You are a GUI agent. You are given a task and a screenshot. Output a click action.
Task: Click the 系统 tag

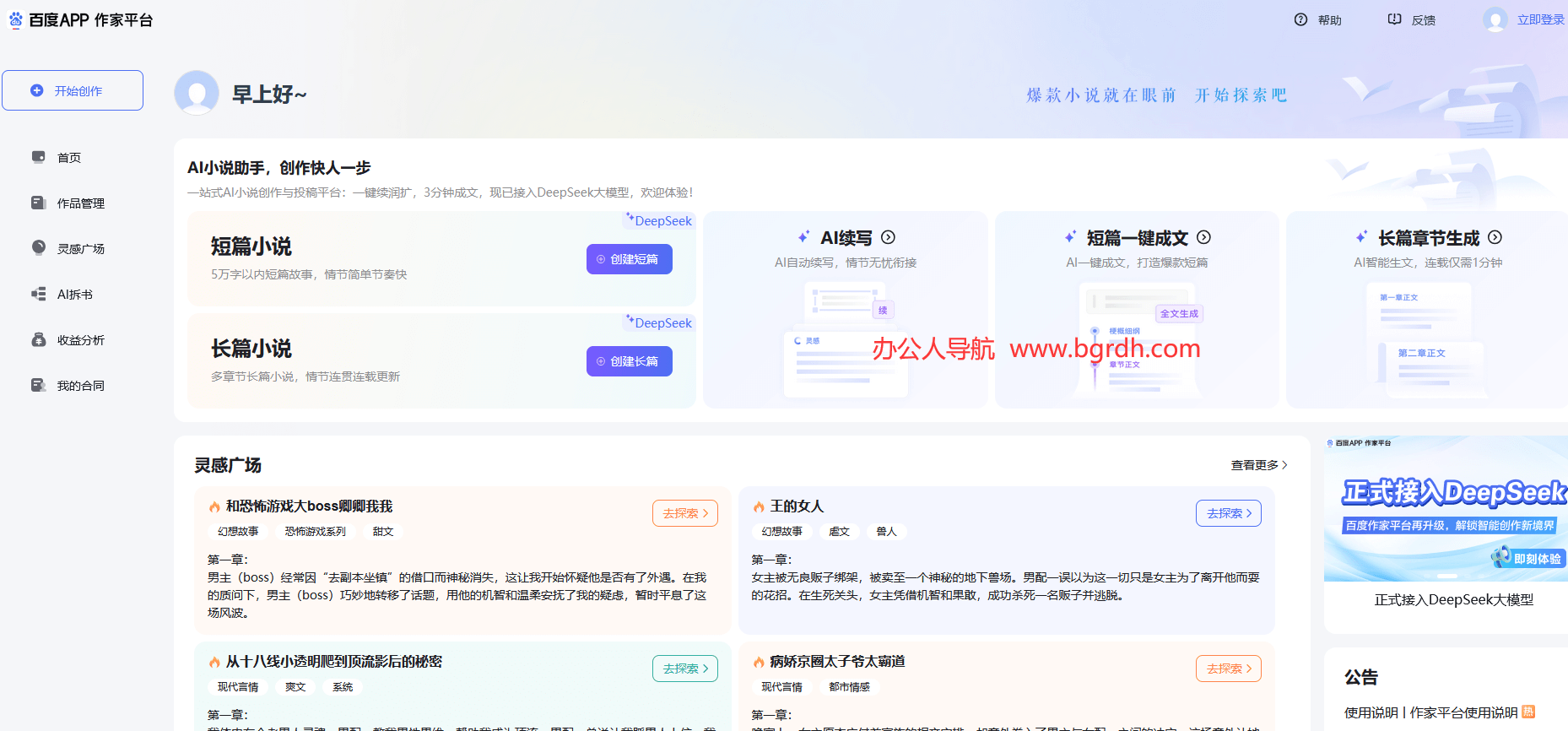click(343, 687)
